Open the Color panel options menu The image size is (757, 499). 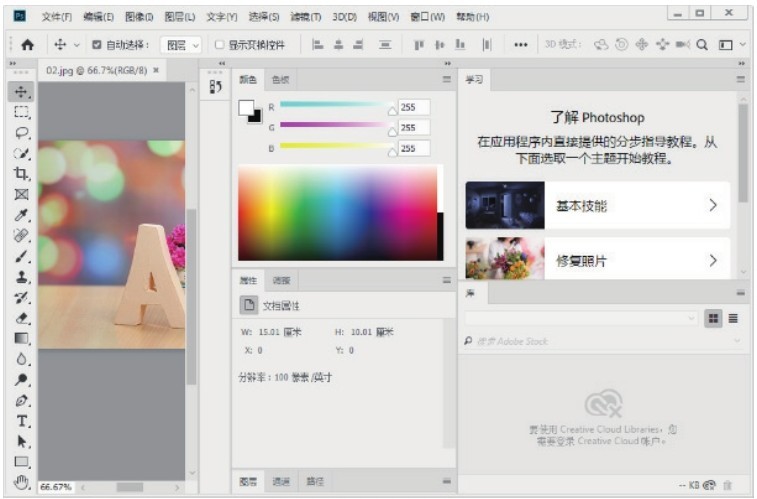447,79
